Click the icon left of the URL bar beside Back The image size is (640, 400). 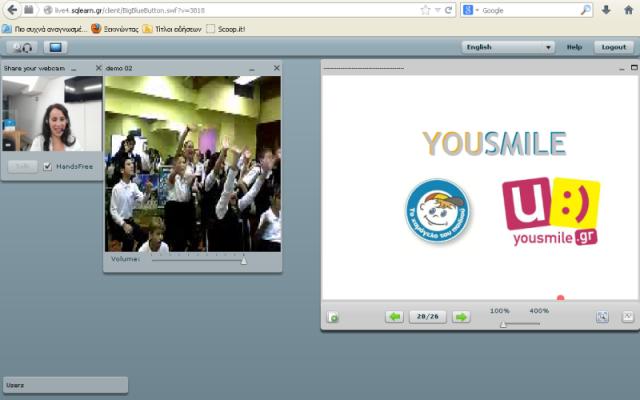(x=29, y=10)
